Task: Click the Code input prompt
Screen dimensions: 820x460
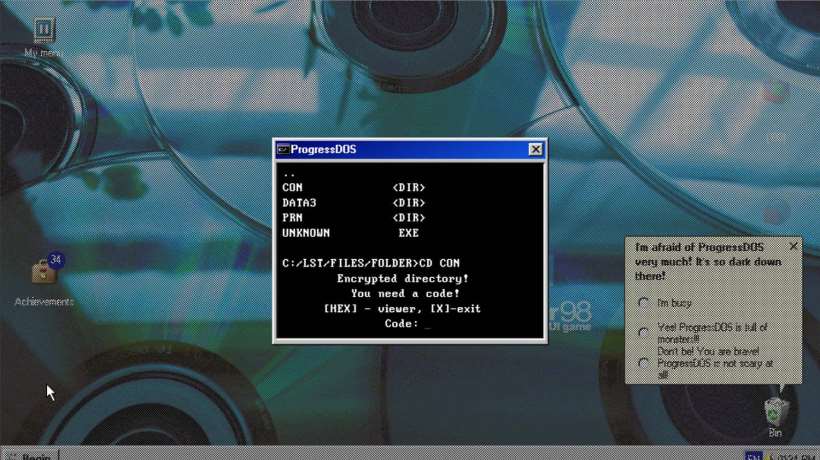Action: click(x=407, y=324)
